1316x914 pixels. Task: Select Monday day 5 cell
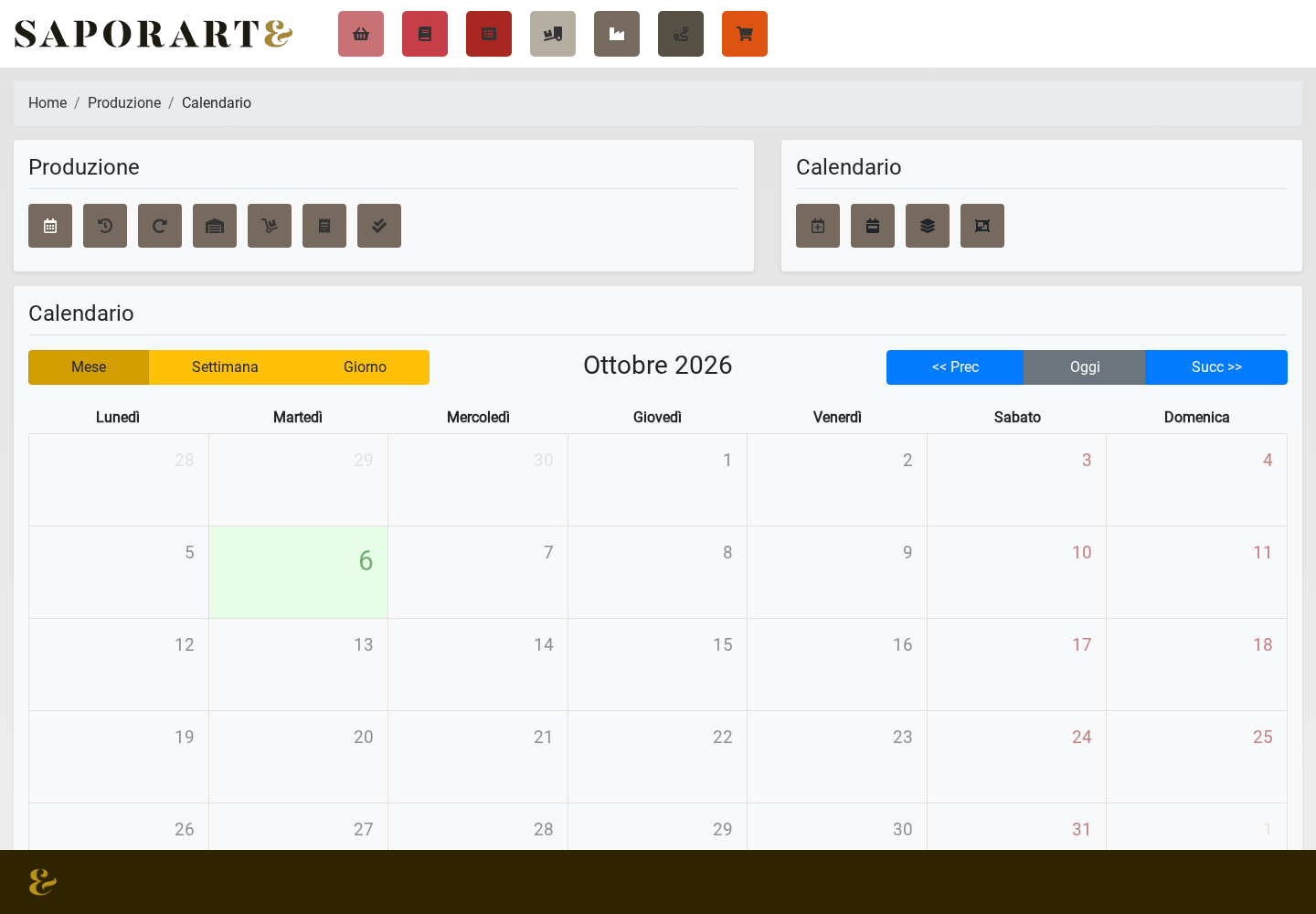click(x=119, y=572)
